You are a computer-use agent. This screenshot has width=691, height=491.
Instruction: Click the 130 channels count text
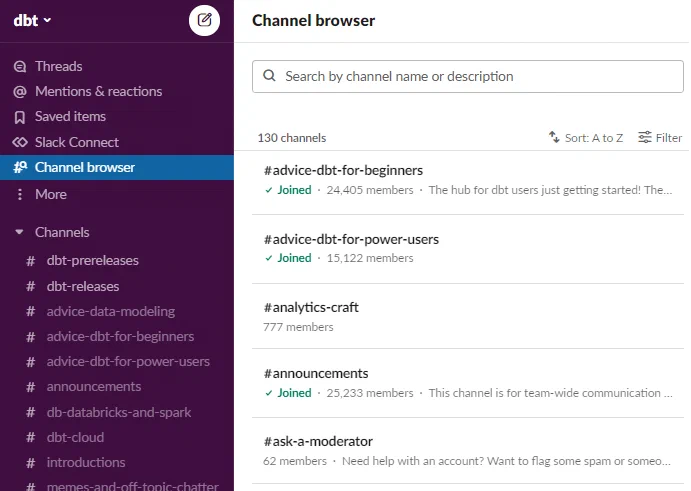click(x=292, y=138)
